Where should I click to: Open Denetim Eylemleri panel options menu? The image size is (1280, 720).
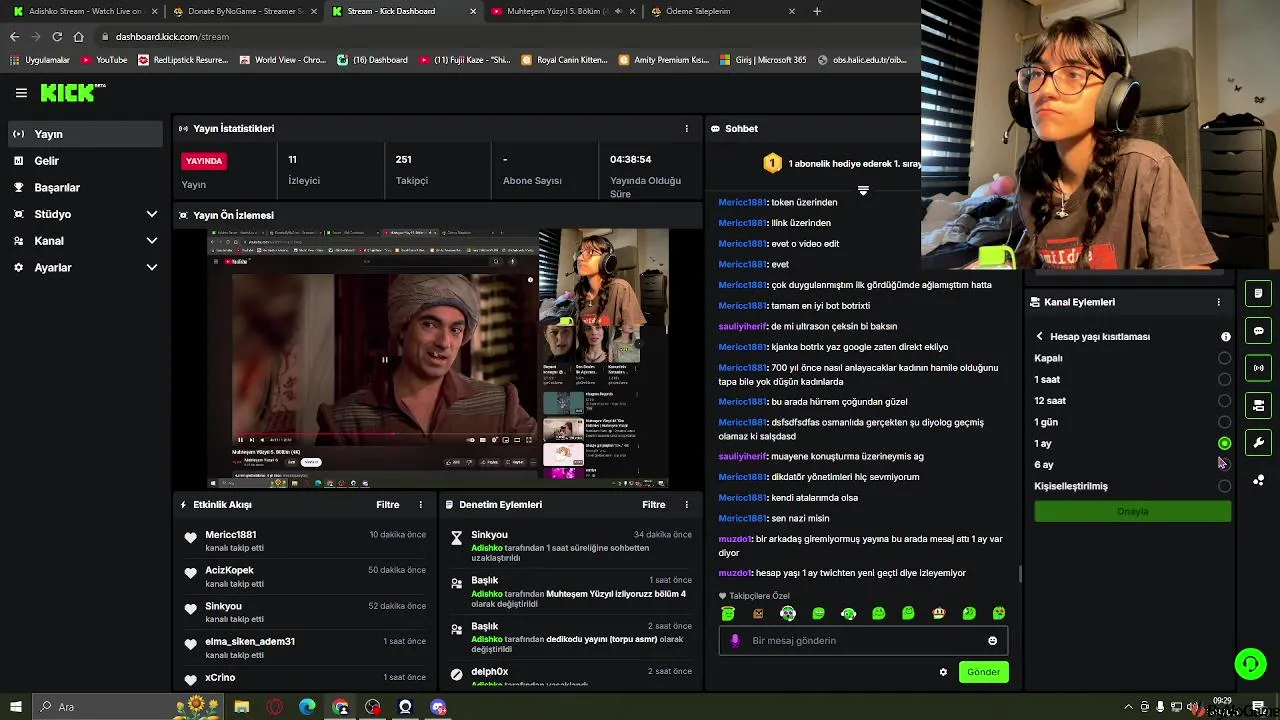click(x=686, y=505)
